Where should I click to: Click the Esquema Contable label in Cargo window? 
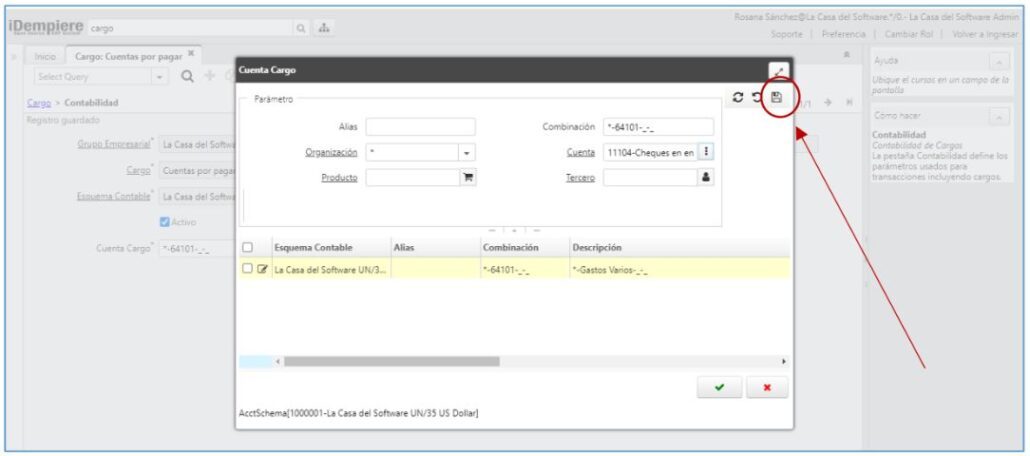114,196
